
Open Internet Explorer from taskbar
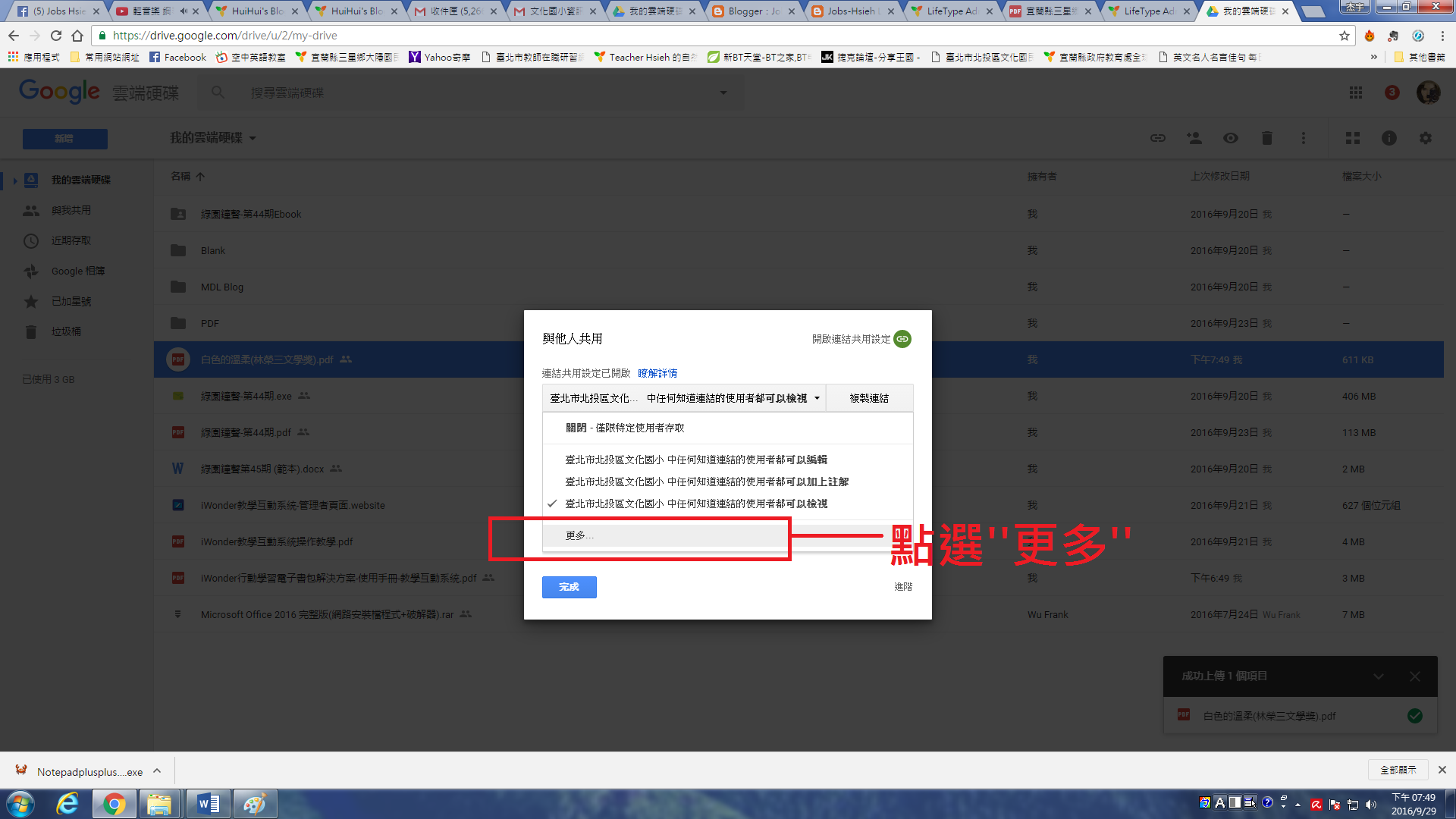68,804
